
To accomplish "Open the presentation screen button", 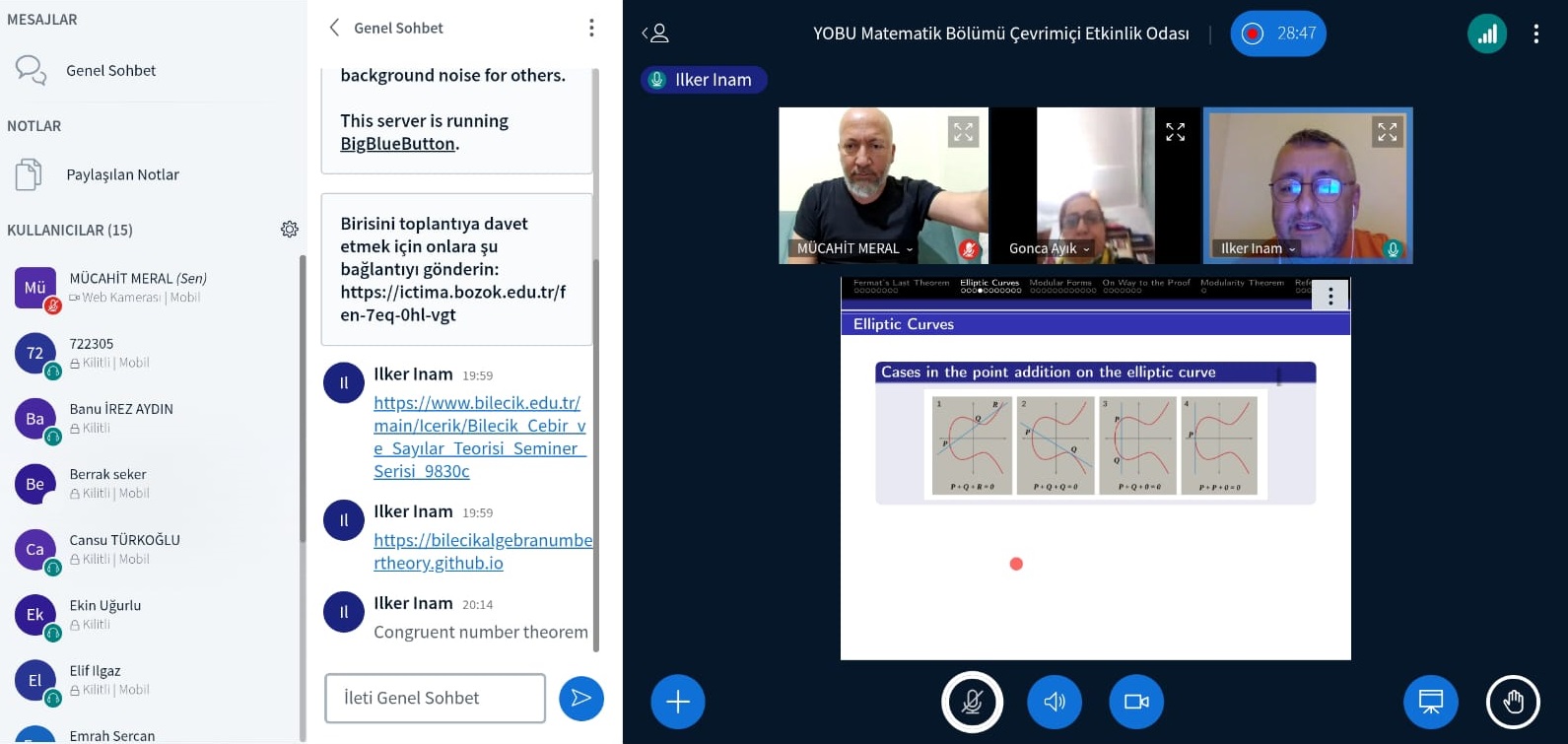I will (x=1430, y=702).
